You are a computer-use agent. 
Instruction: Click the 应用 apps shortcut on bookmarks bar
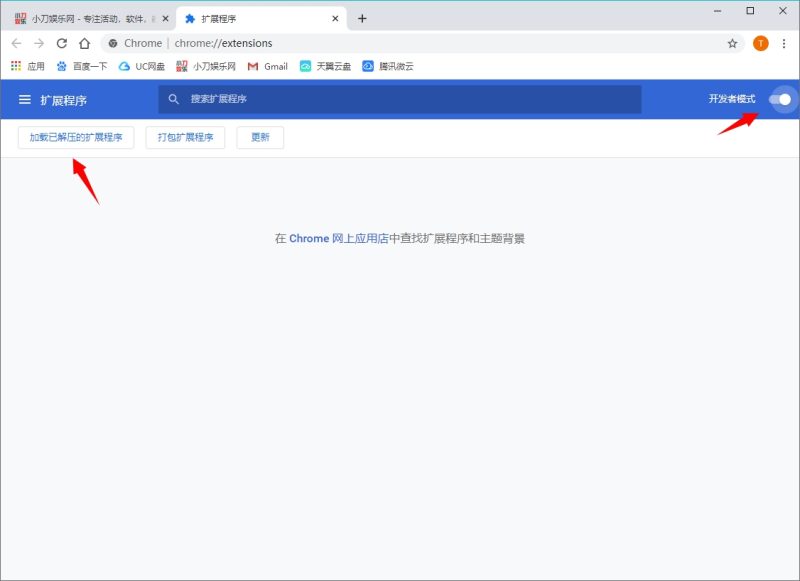click(x=28, y=68)
